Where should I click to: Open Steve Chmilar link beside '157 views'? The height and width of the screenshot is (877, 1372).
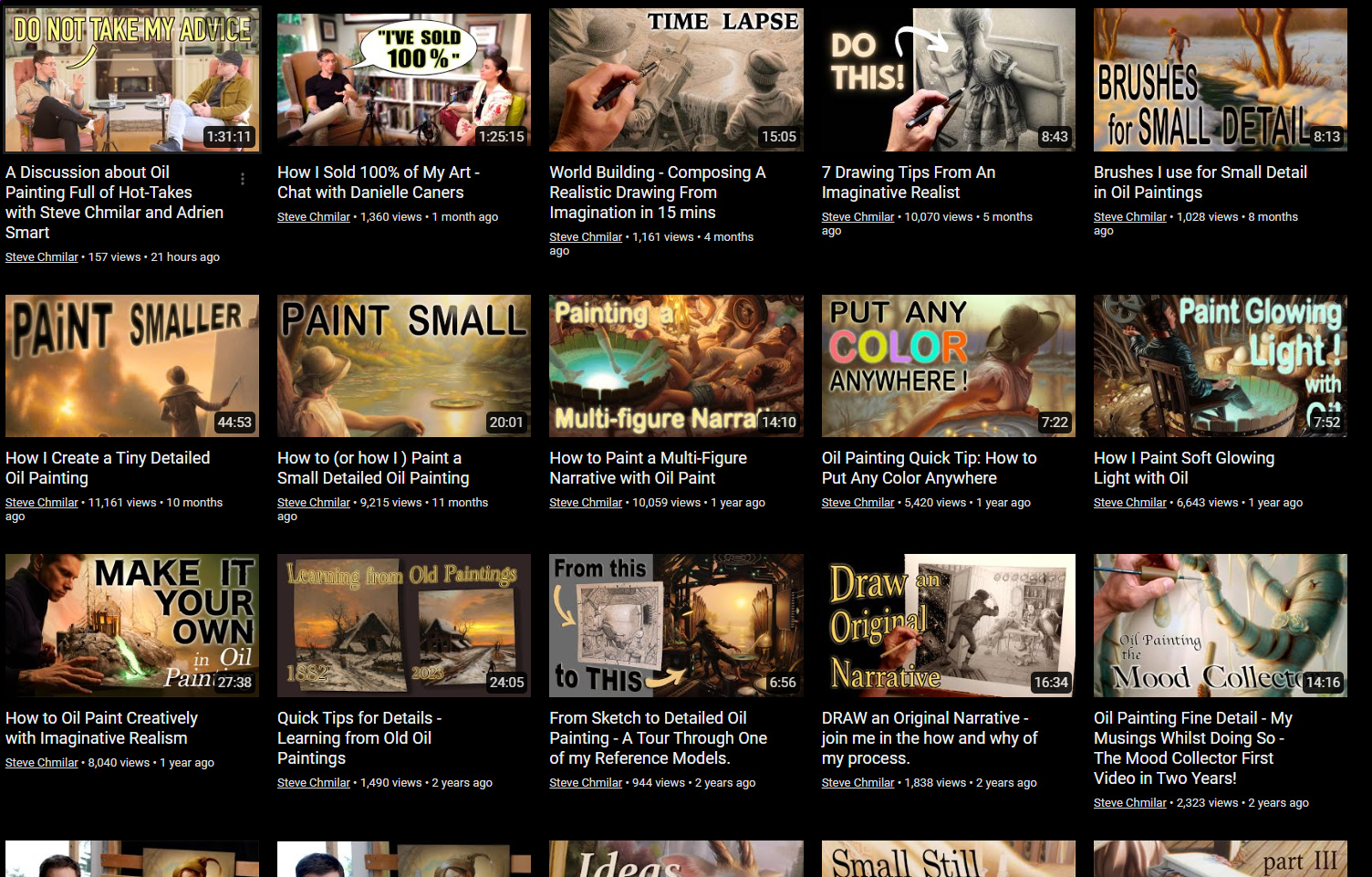click(x=42, y=257)
